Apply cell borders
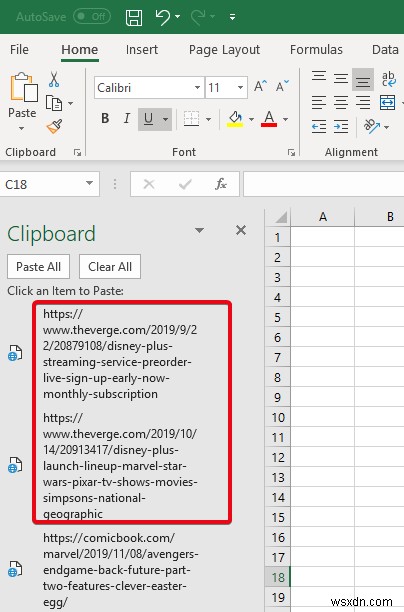 (191, 119)
